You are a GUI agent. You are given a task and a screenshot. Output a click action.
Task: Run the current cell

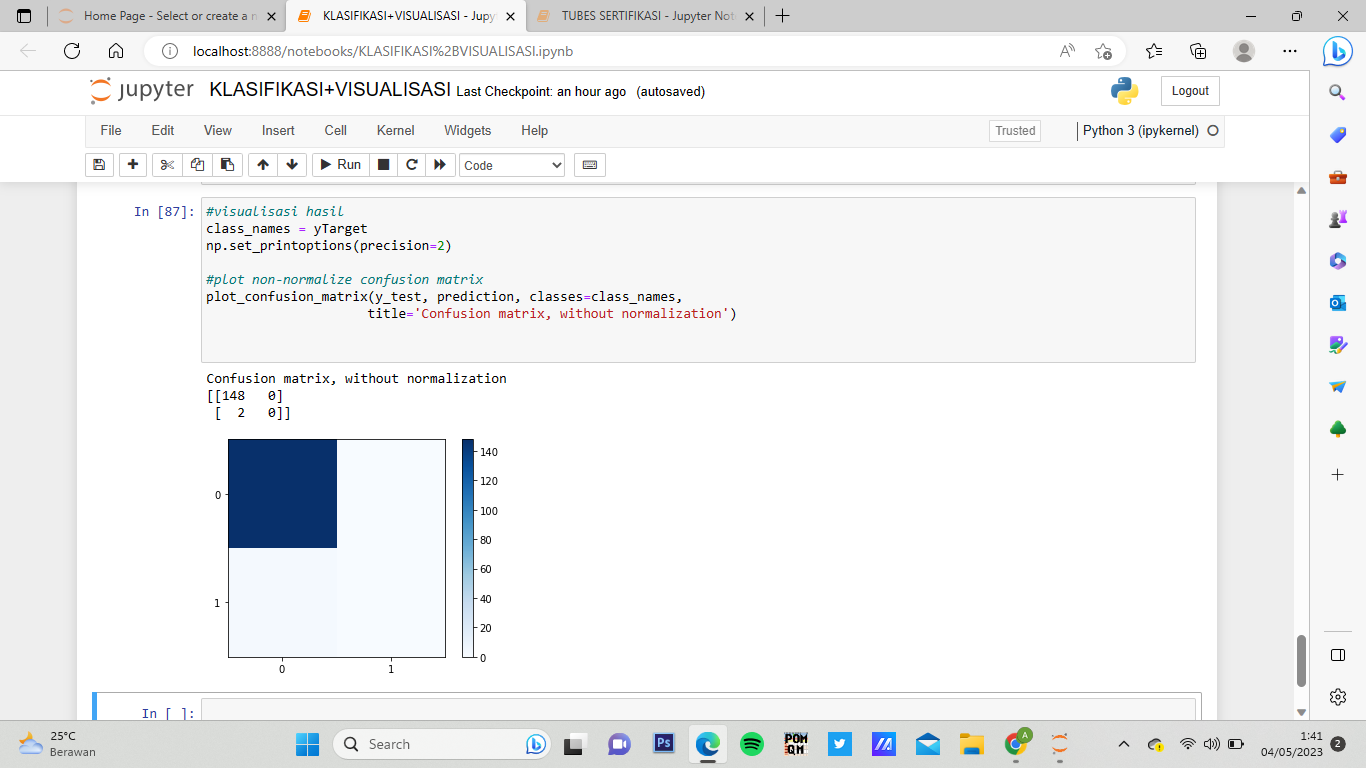340,165
